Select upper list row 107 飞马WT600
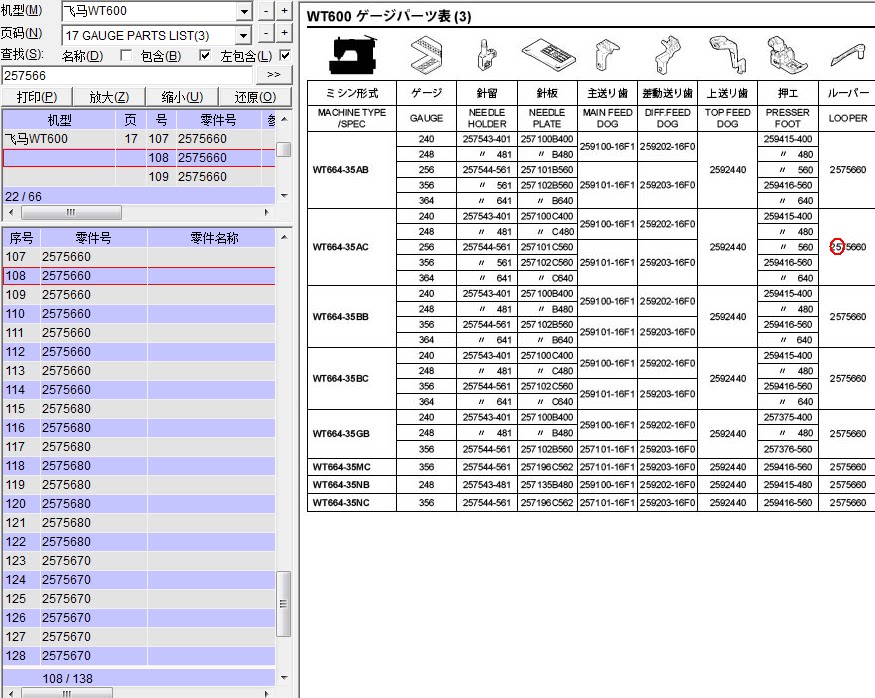This screenshot has width=875, height=698. [138, 139]
